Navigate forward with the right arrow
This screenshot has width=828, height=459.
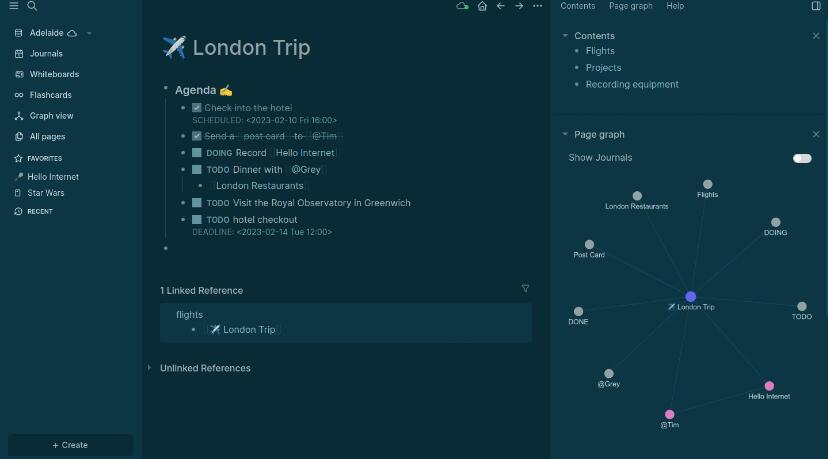519,6
